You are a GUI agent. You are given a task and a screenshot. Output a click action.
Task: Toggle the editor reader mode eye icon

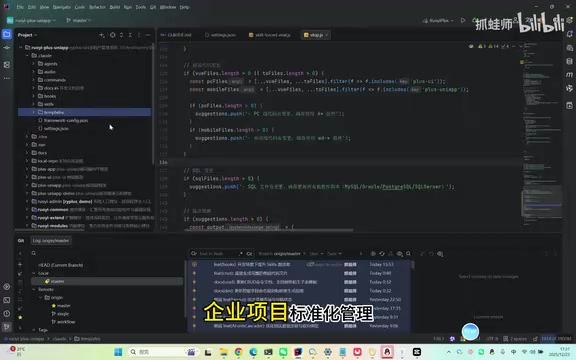(x=471, y=46)
